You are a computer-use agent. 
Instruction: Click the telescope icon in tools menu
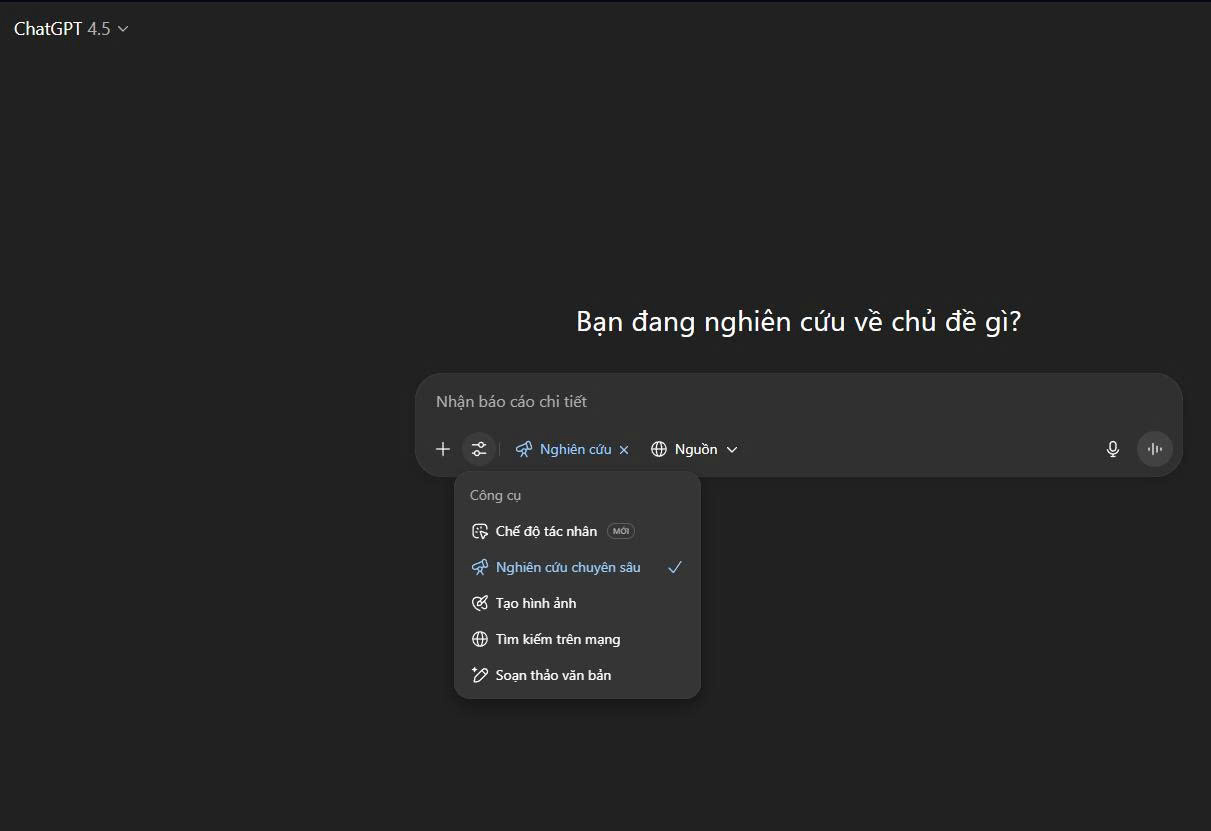[x=480, y=567]
